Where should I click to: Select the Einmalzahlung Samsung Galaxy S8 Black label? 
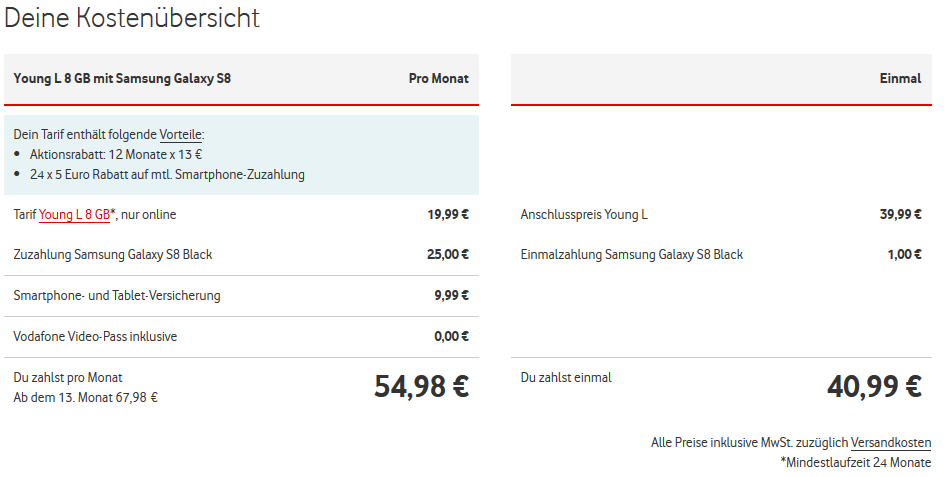click(x=631, y=254)
